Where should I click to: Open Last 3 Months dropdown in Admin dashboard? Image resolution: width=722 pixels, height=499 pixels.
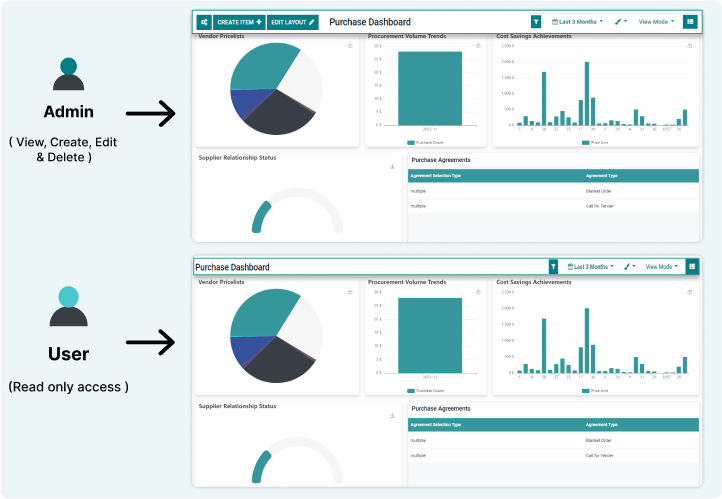pyautogui.click(x=578, y=21)
